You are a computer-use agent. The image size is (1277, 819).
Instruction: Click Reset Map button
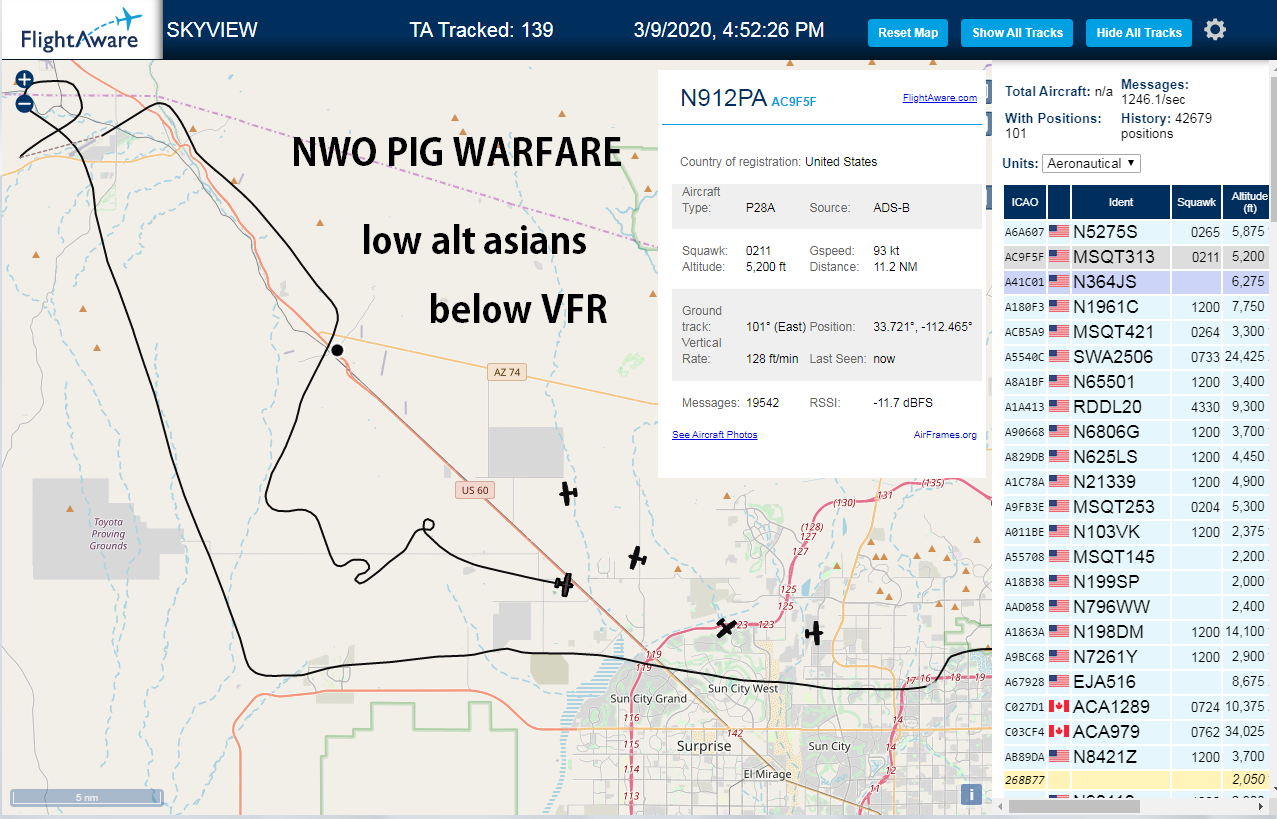pyautogui.click(x=908, y=33)
